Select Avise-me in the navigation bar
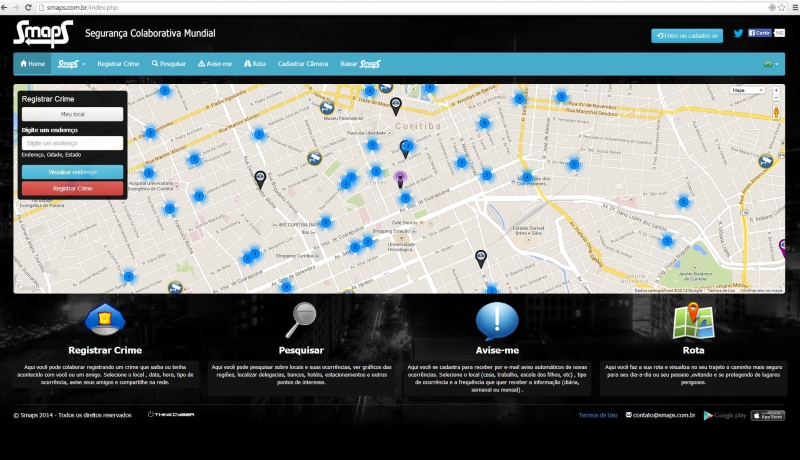Viewport: 800px width, 460px height. 215,64
